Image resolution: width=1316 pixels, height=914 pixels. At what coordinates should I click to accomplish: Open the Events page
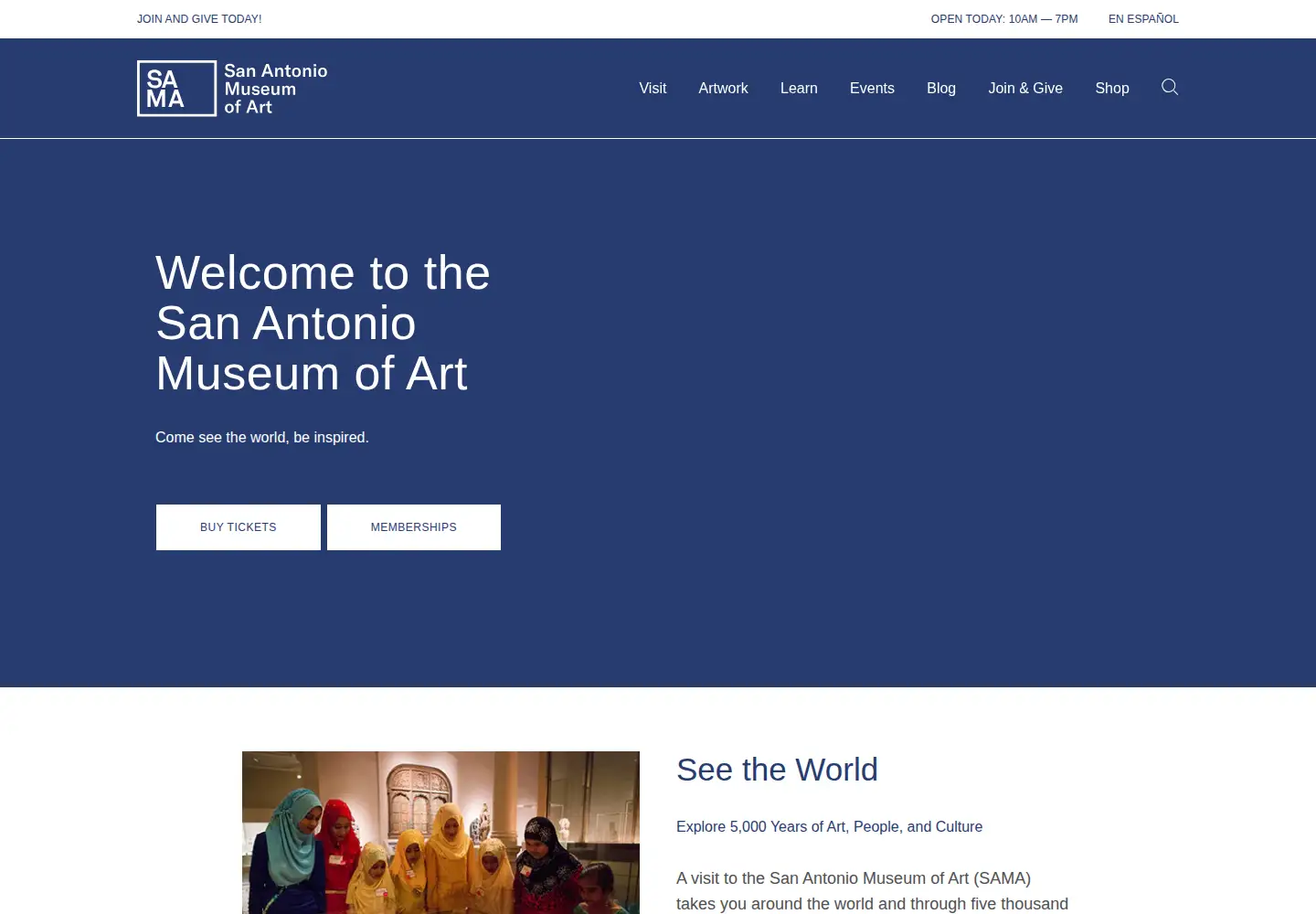872,89
